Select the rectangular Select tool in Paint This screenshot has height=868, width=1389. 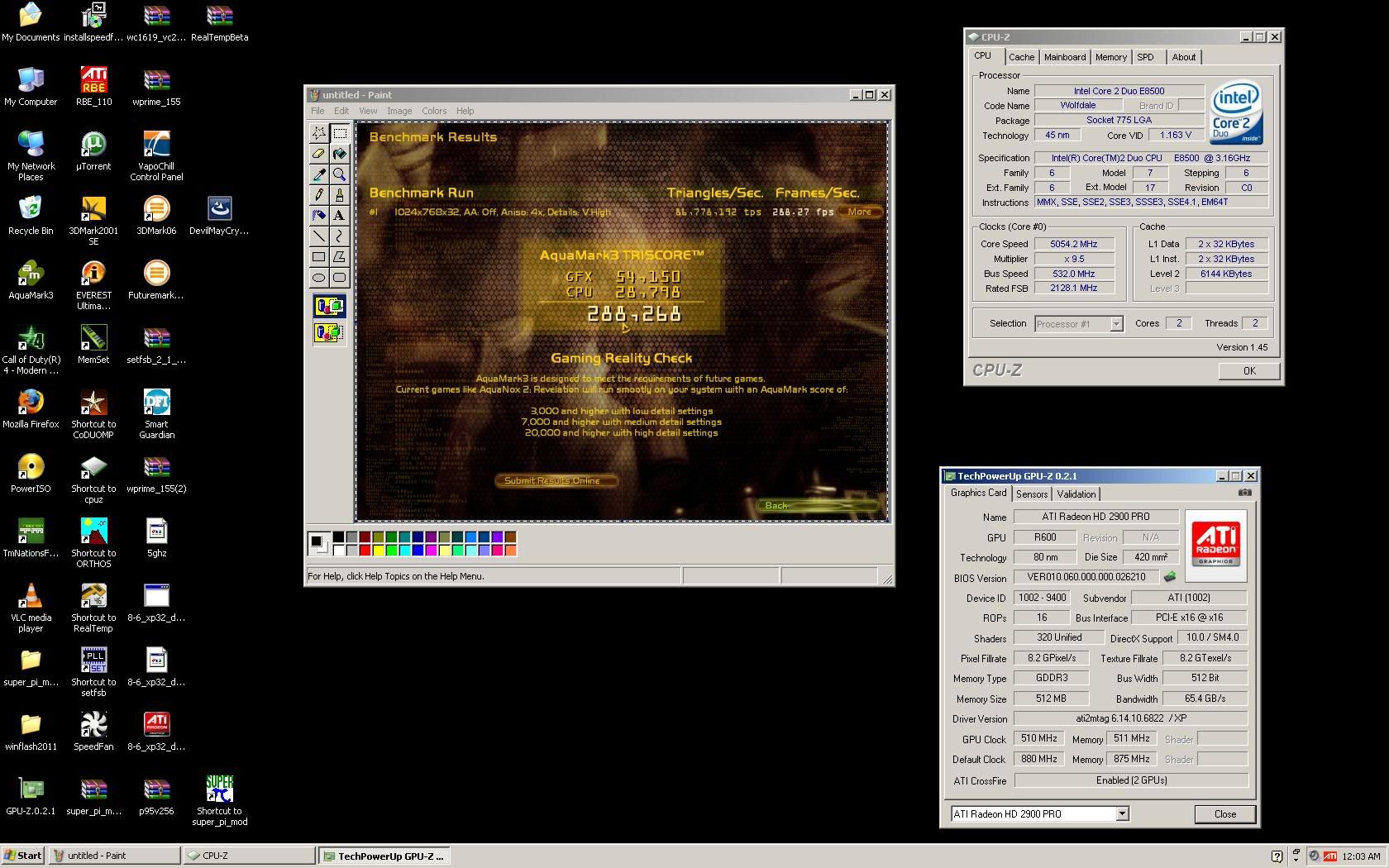tap(339, 133)
